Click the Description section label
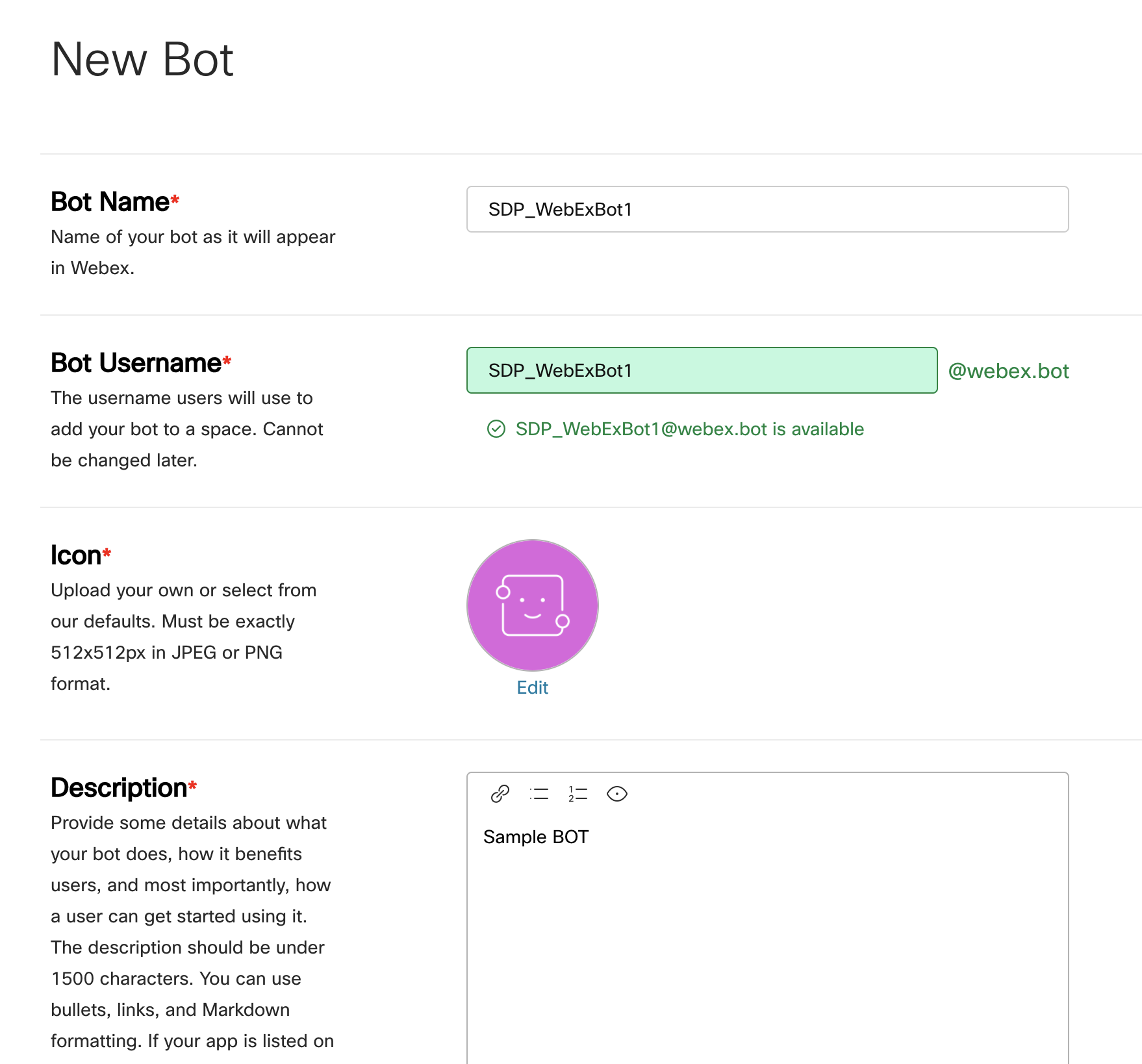This screenshot has height=1064, width=1142. 119,788
